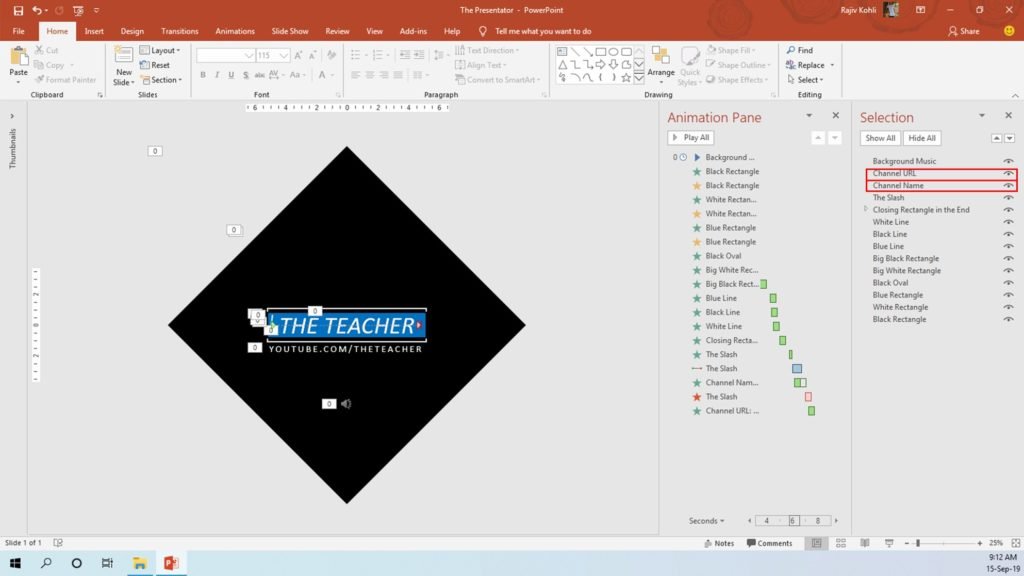Switch to Reading view icon
Viewport: 1024px width, 576px height.
(x=865, y=543)
